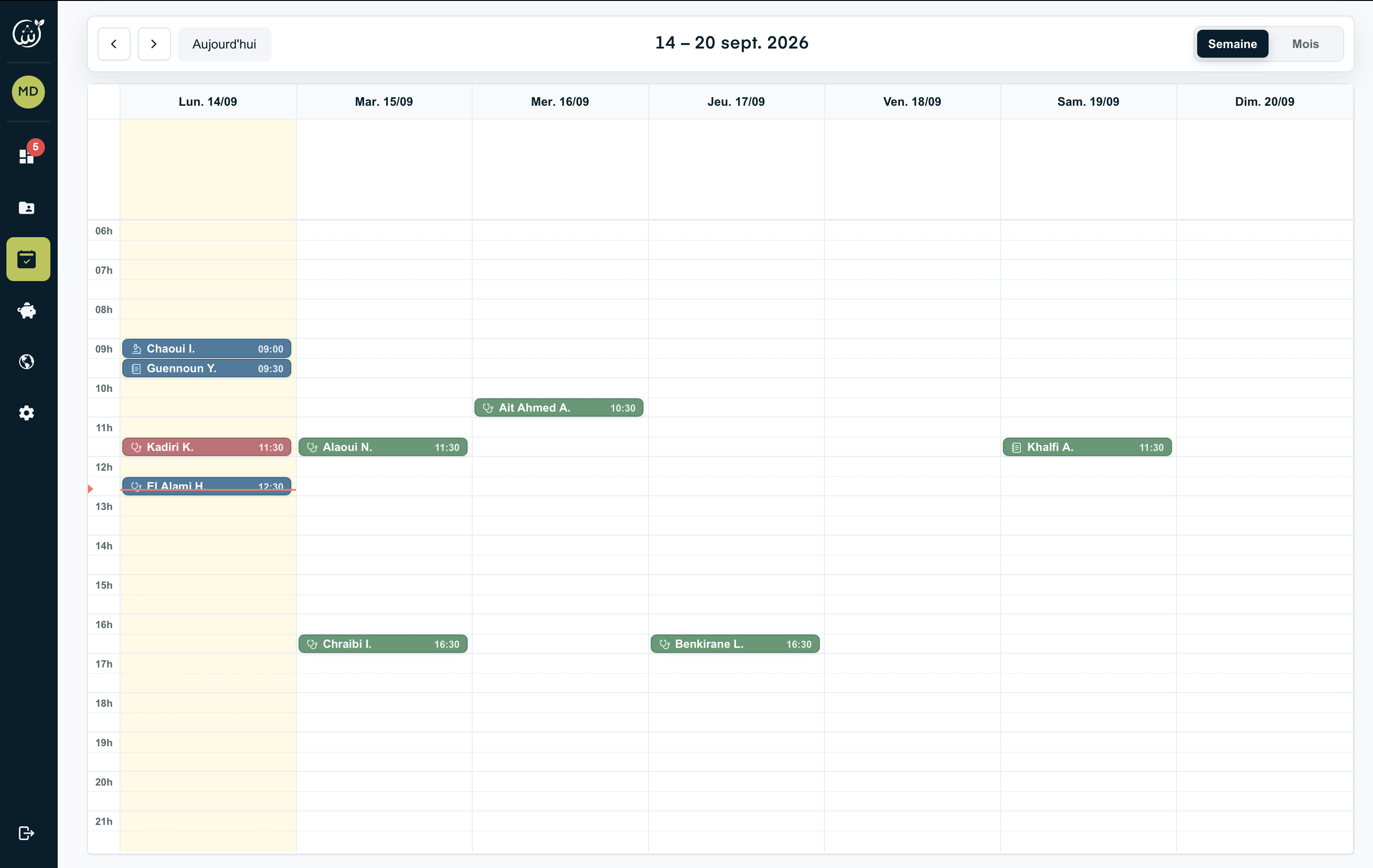Switch to Mois view
Image resolution: width=1373 pixels, height=868 pixels.
(1305, 44)
